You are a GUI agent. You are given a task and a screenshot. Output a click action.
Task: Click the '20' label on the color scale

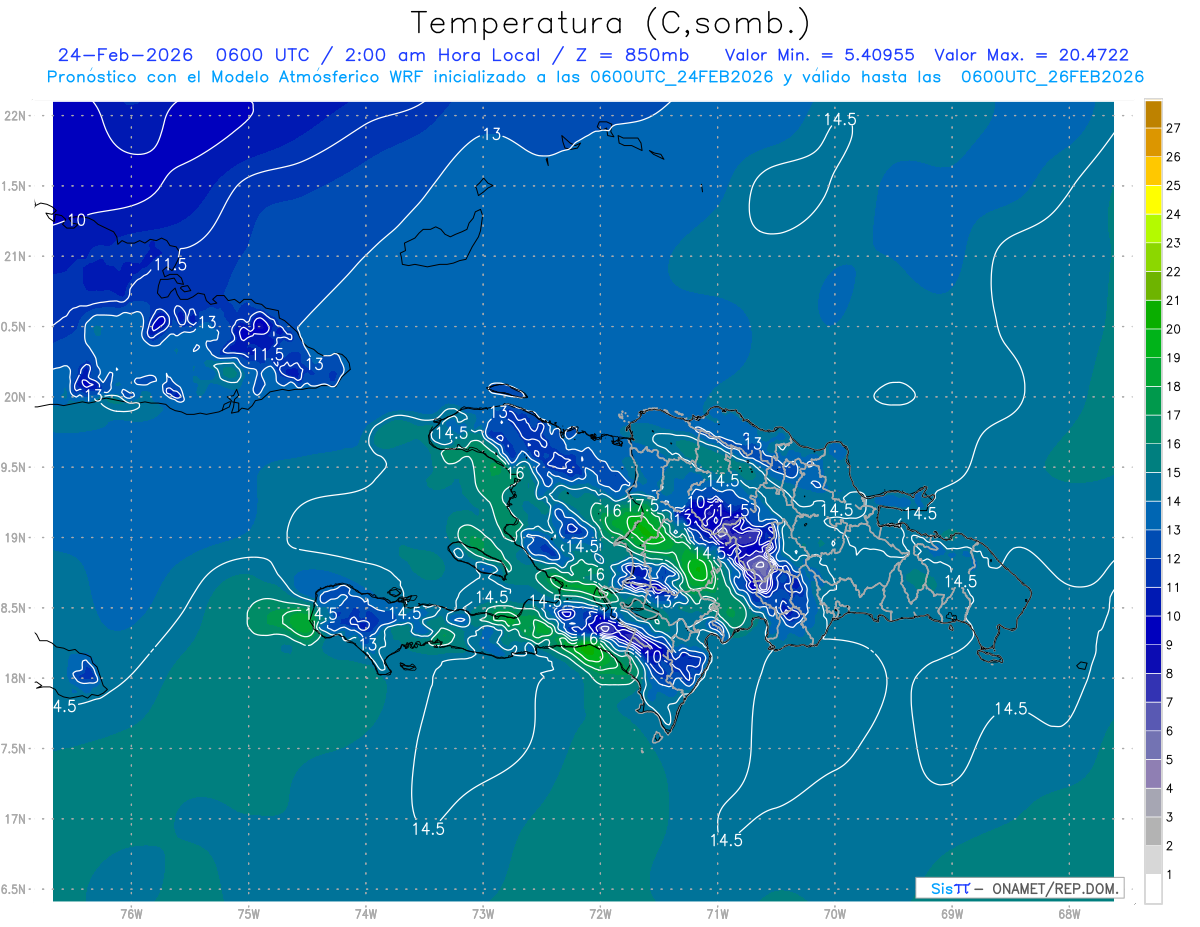pos(1174,329)
